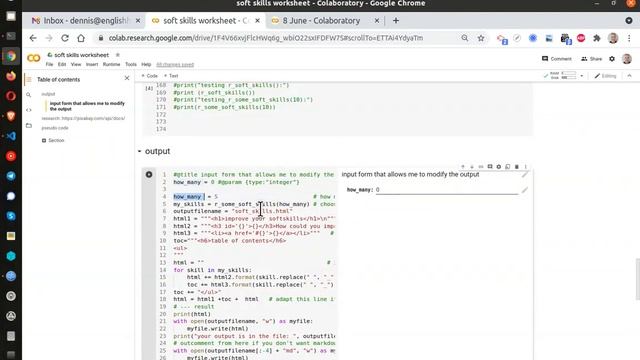Reload the page in Chrome
Screen dimensions: 640x360
click(x=64, y=38)
